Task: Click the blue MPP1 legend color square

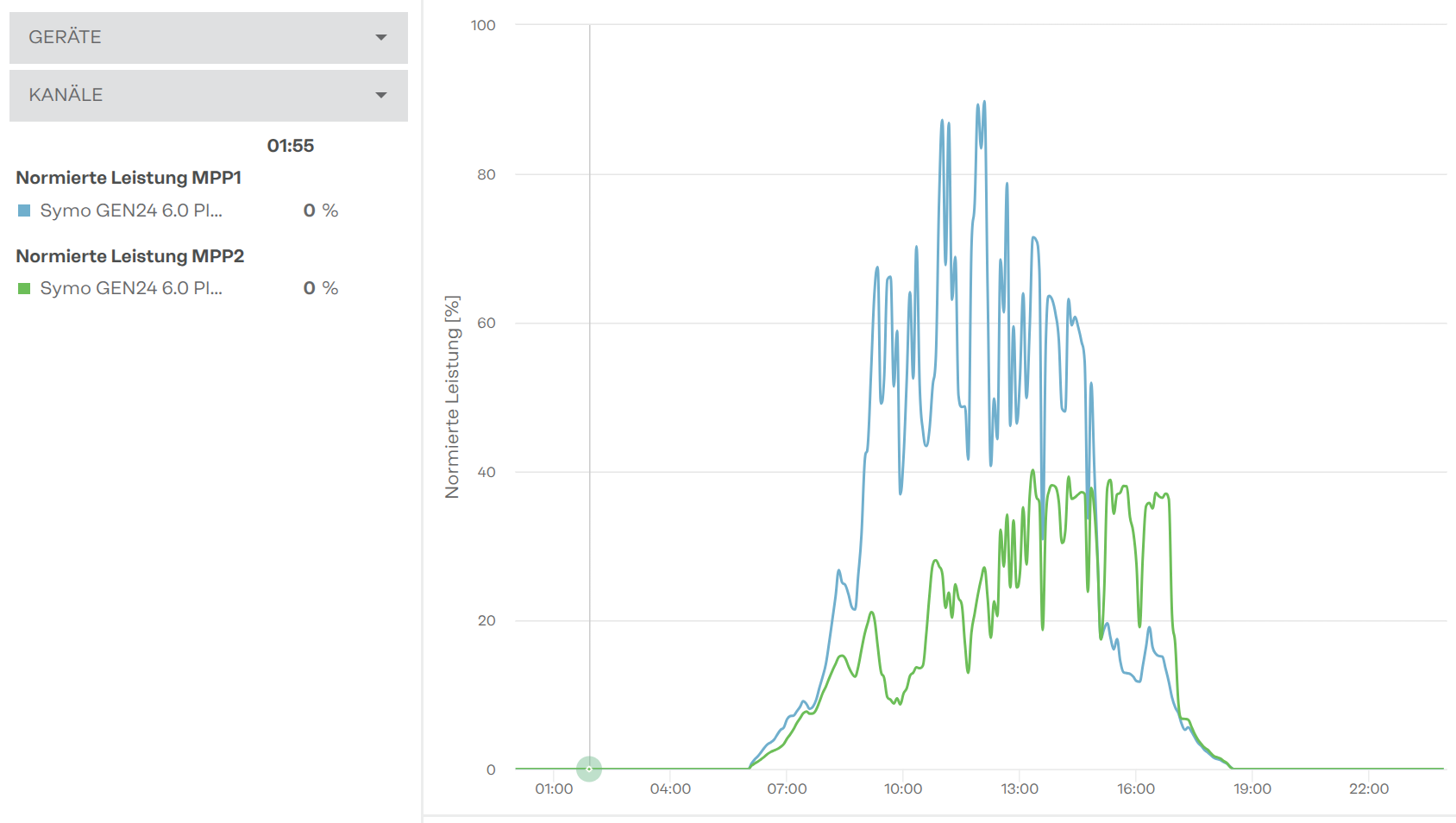Action: (x=24, y=210)
